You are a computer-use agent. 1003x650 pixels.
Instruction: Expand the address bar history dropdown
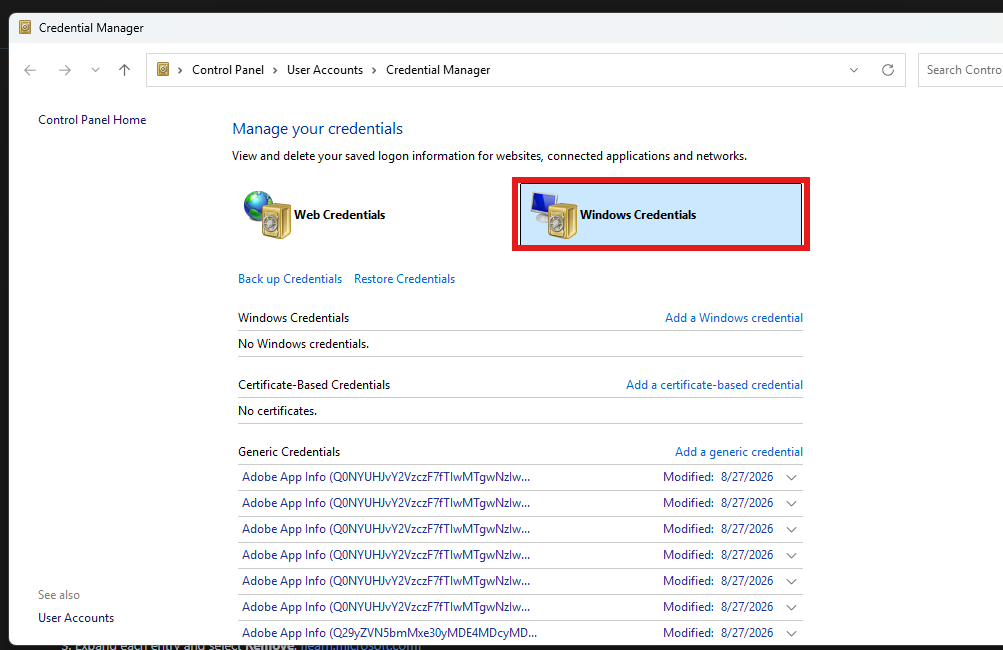coord(854,70)
